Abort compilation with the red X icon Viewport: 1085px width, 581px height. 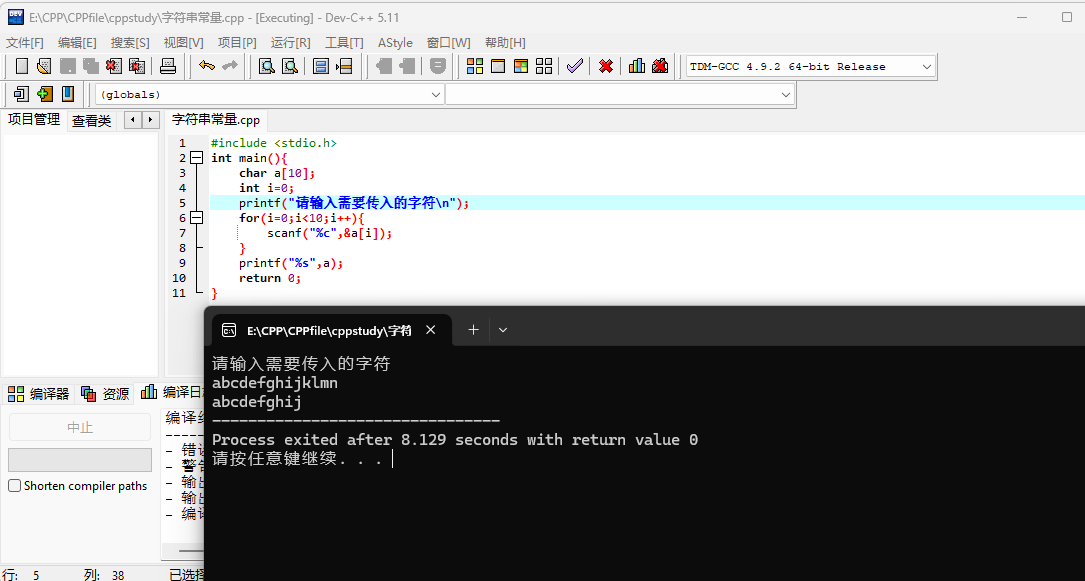(604, 66)
